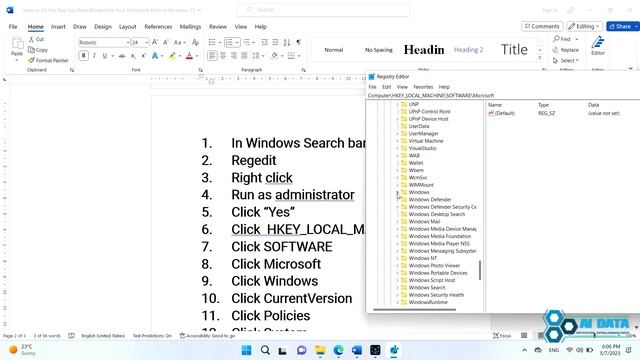640x360 pixels.
Task: Apply bullet list
Action: pos(212,42)
